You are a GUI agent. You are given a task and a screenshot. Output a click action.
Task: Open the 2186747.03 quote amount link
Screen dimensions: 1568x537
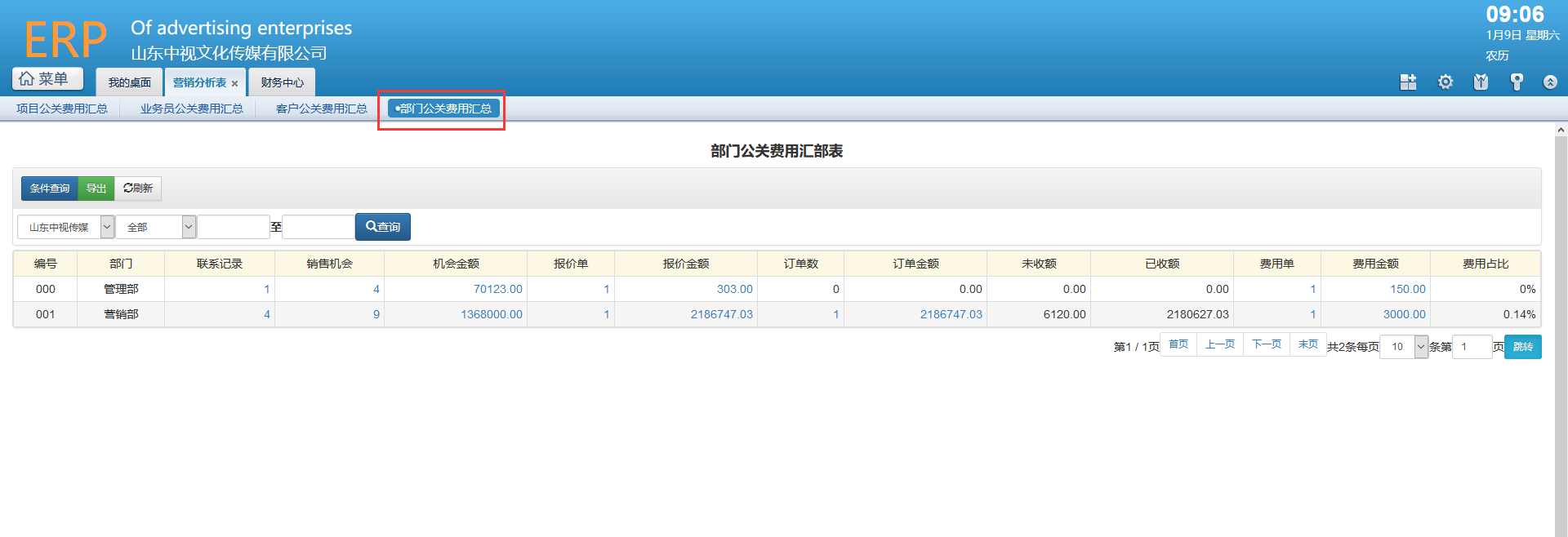click(722, 314)
